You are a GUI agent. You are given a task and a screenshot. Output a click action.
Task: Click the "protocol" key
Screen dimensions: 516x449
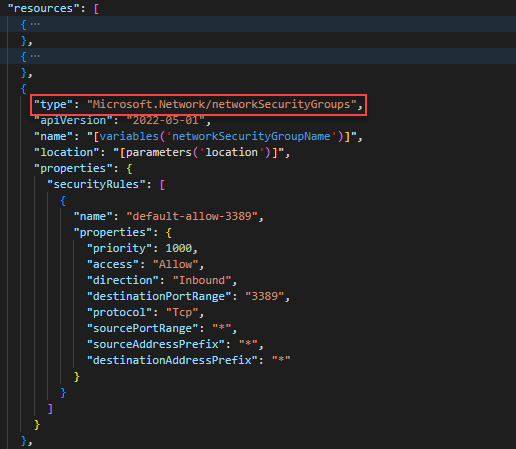point(119,312)
